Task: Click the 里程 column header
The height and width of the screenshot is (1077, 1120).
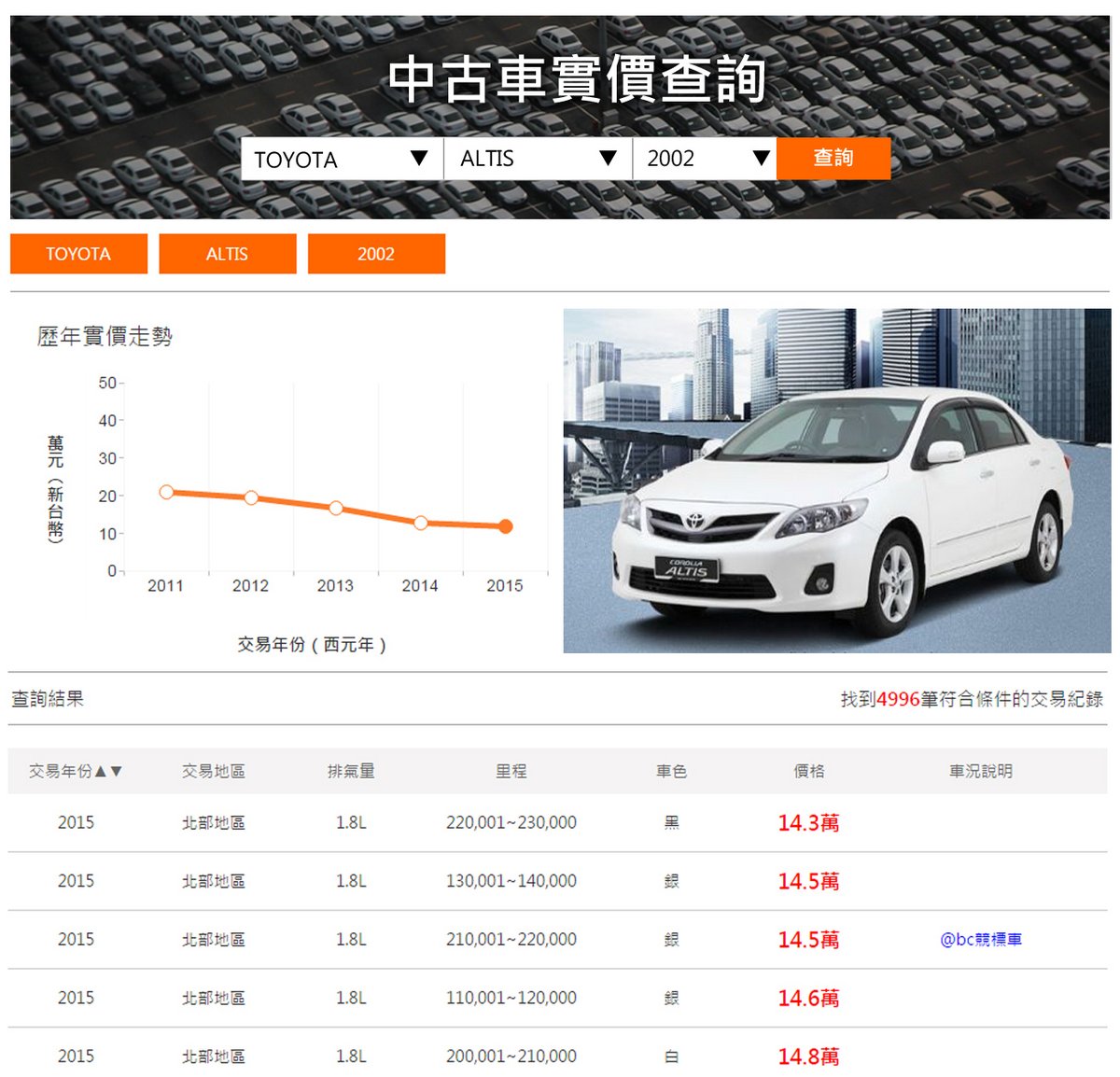Action: pos(511,772)
